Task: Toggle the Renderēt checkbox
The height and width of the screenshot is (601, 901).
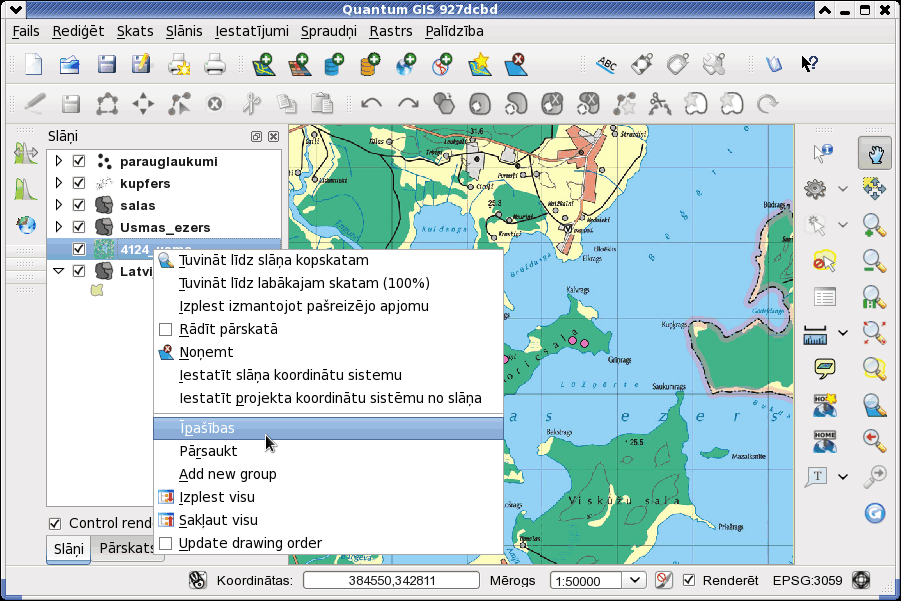Action: pyautogui.click(x=688, y=580)
